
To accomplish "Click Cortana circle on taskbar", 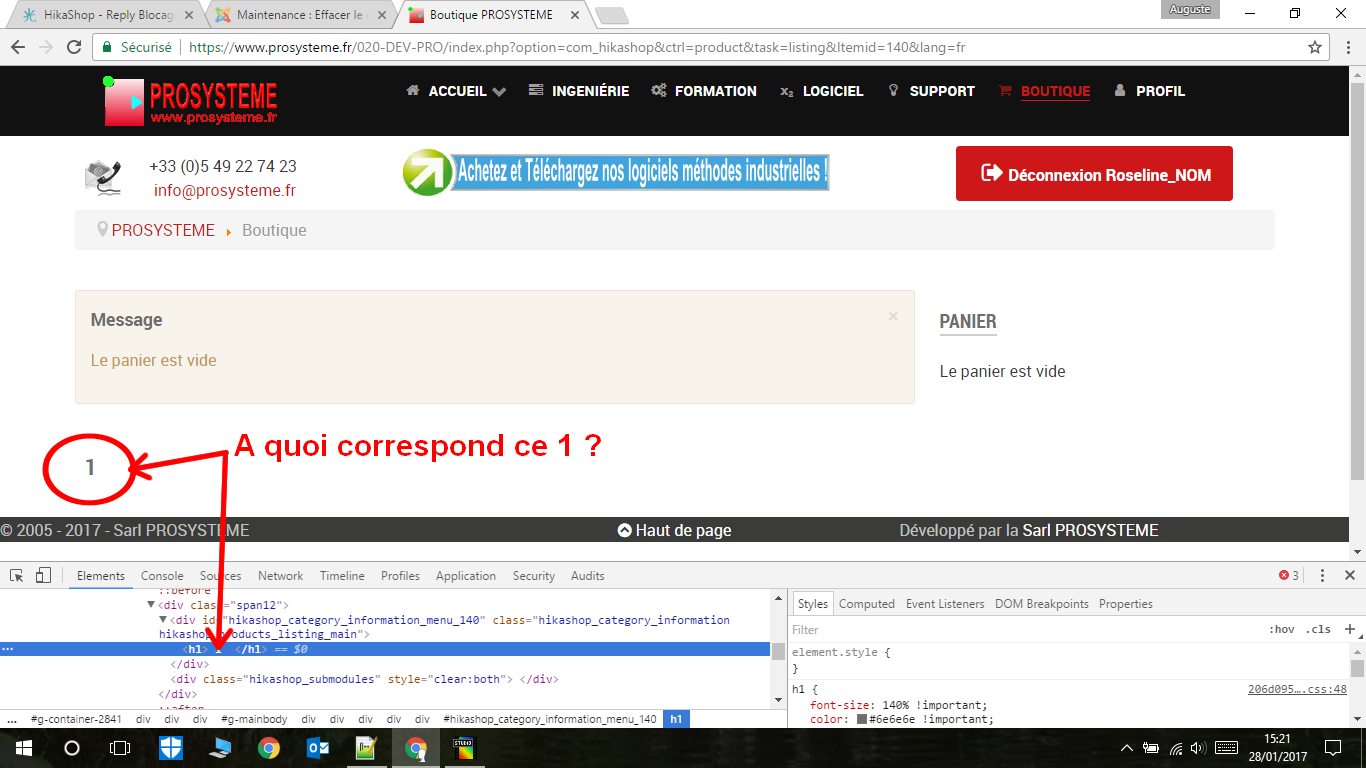I will (x=71, y=748).
